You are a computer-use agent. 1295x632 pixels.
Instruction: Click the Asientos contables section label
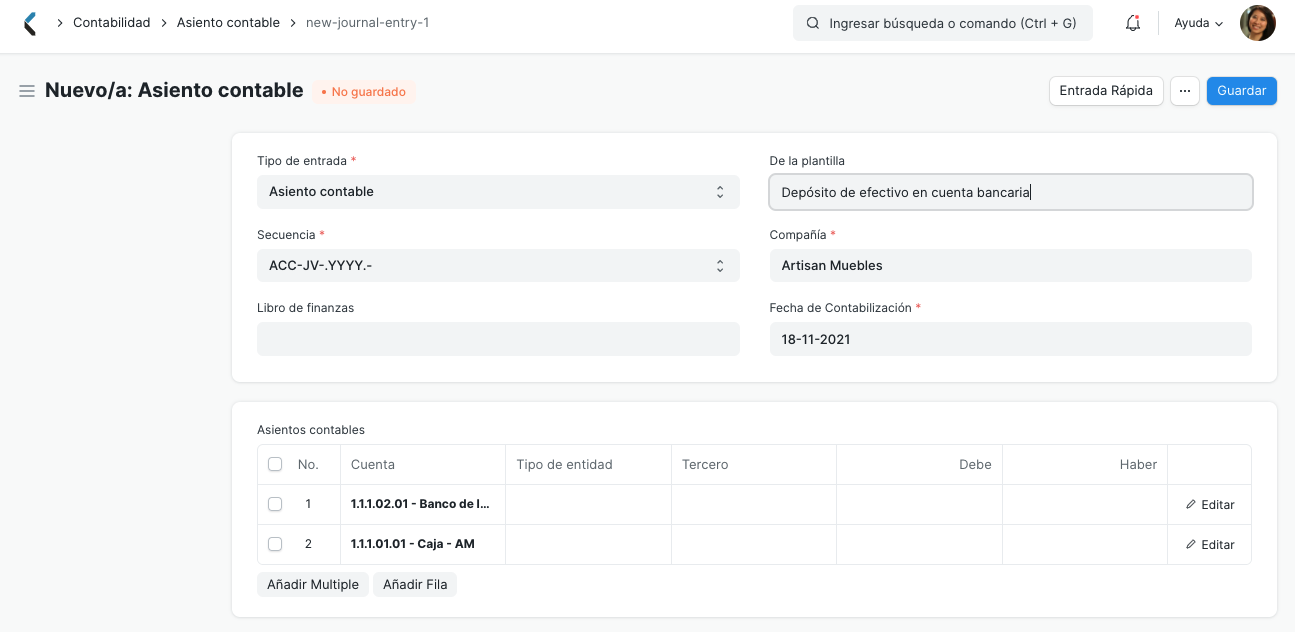(x=311, y=430)
